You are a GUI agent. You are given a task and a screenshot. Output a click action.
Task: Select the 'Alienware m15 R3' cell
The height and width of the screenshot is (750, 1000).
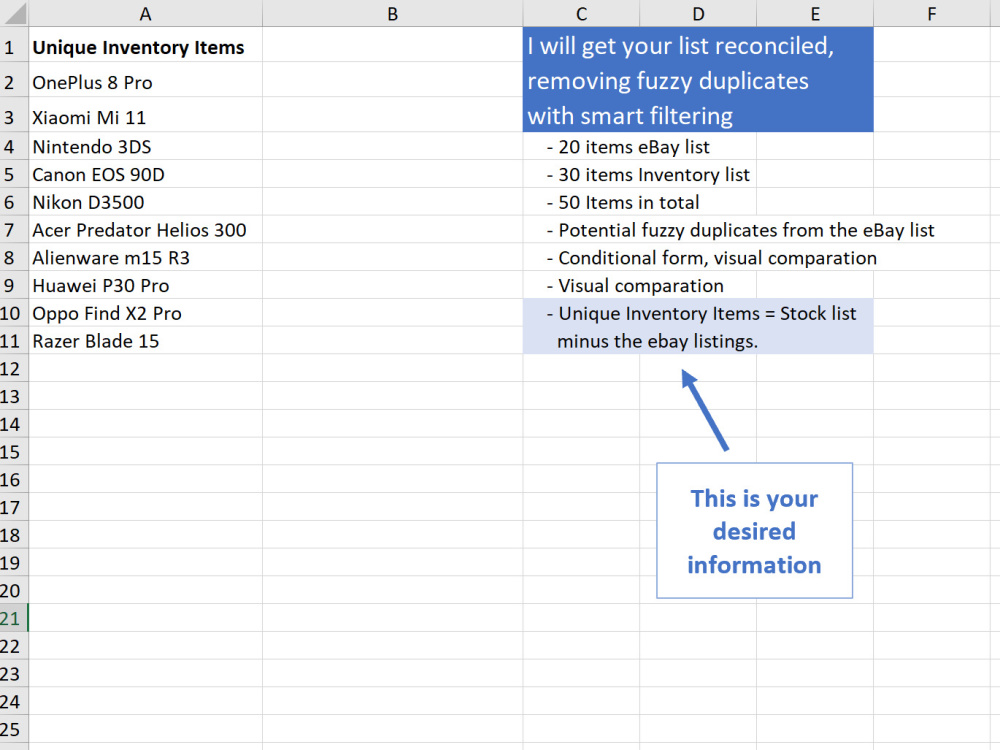pyautogui.click(x=145, y=258)
